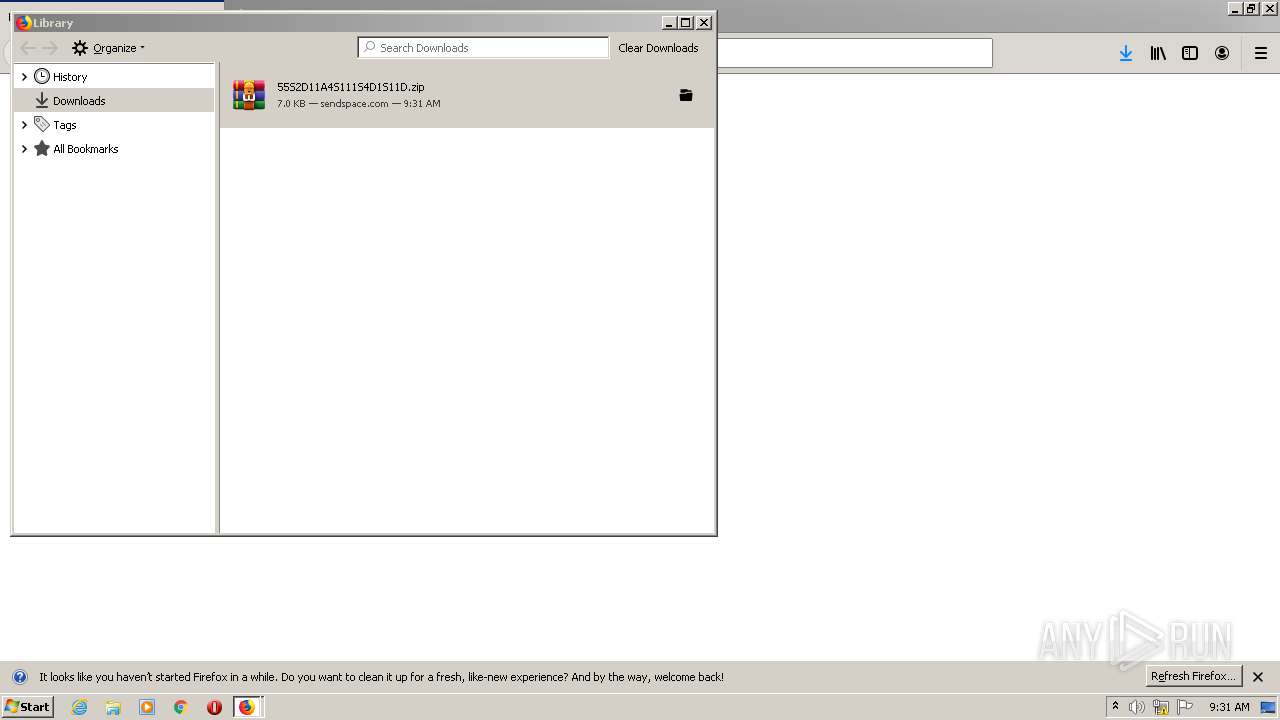Image resolution: width=1280 pixels, height=720 pixels.
Task: Open media player taskbar icon
Action: click(147, 707)
